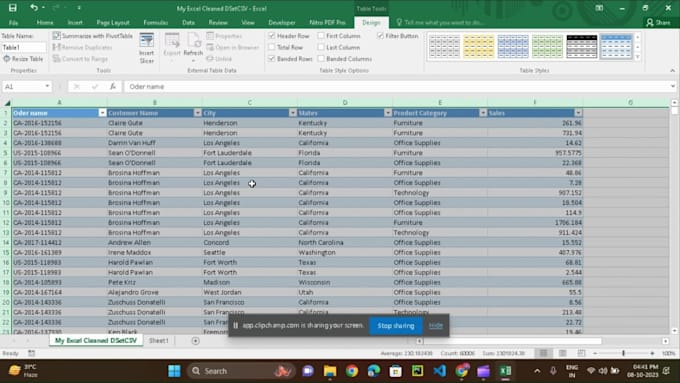Open the macro record status bar icon
The width and height of the screenshot is (680, 383).
31,354
